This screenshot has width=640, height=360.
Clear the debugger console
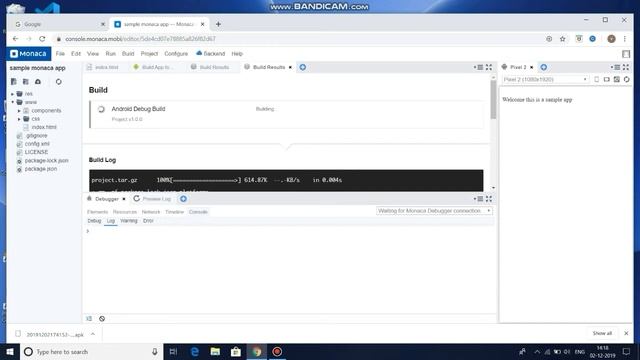click(x=102, y=318)
